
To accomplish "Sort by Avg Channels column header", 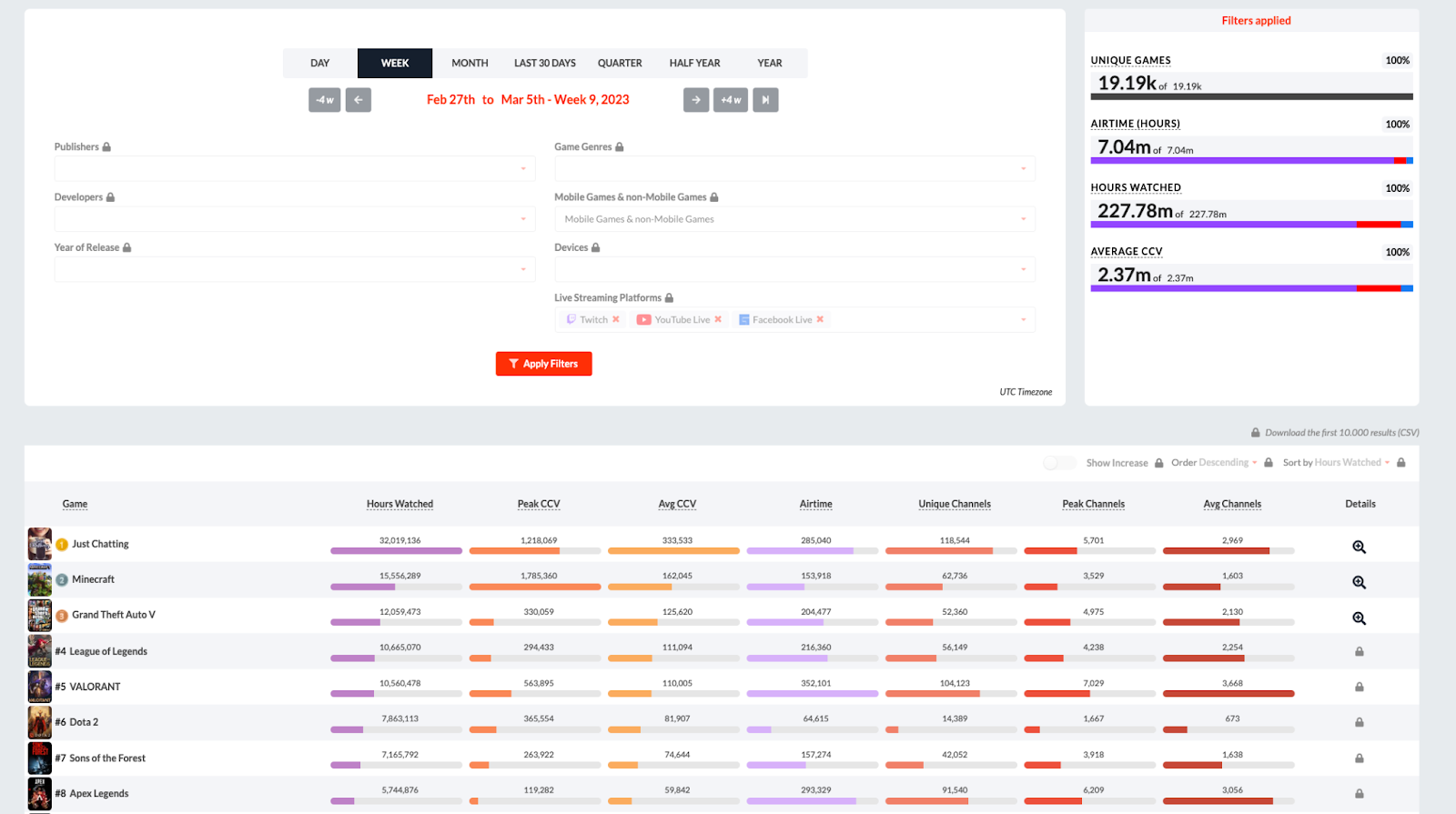I will (x=1232, y=504).
